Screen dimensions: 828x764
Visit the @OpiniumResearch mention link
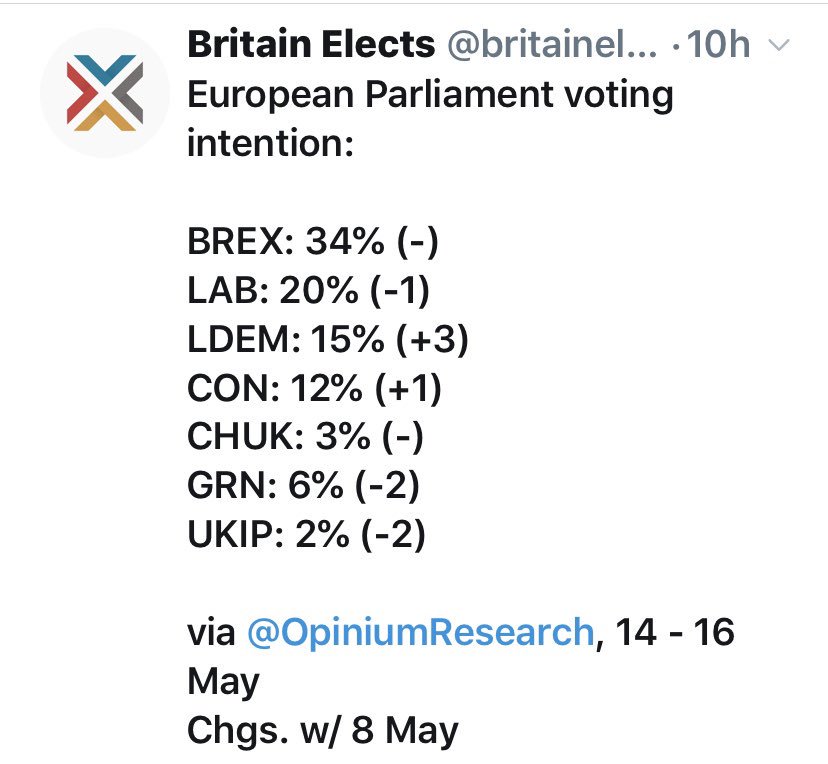point(420,632)
